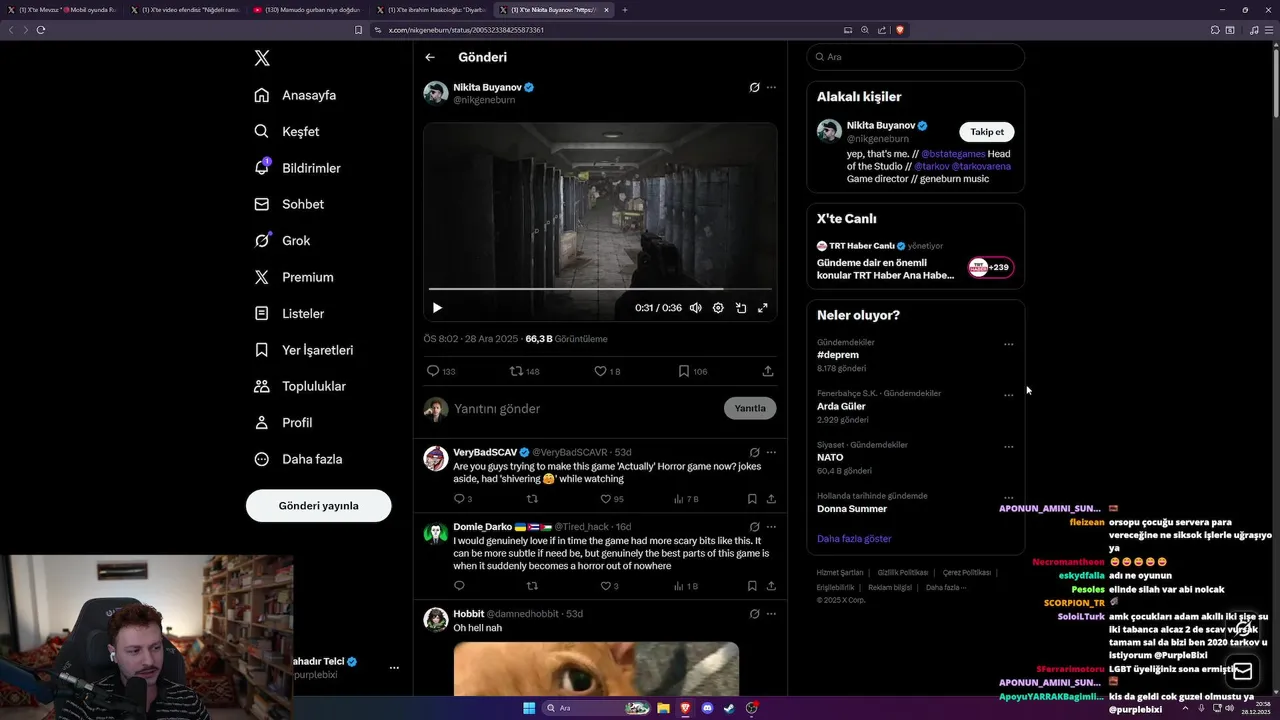Click the Brave shields icon in address bar
The width and height of the screenshot is (1280, 720).
point(900,30)
